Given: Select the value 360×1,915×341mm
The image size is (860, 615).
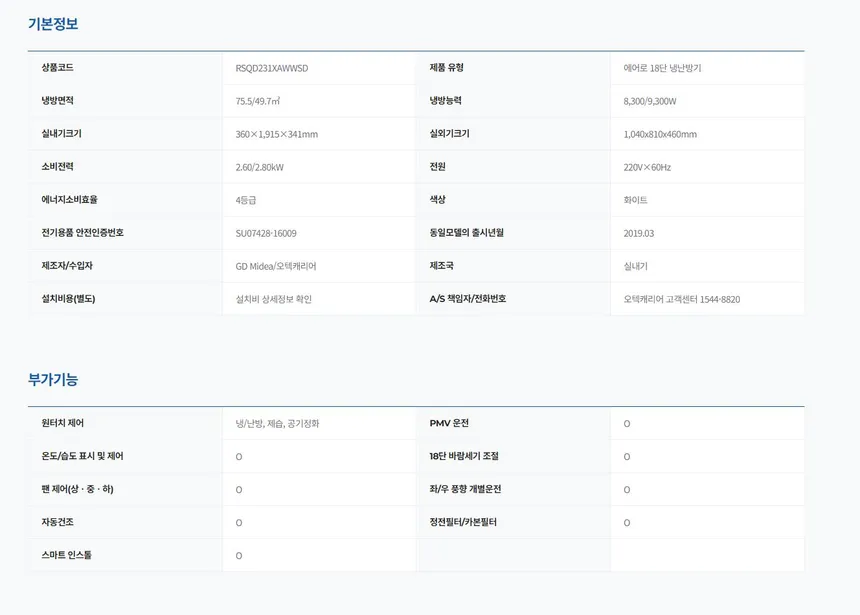Looking at the screenshot, I should tap(276, 134).
